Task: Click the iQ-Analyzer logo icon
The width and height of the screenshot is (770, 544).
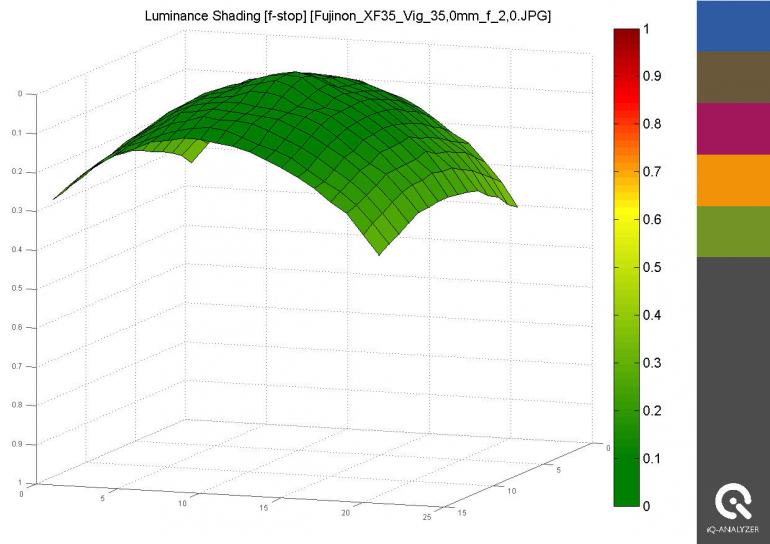Action: 733,501
